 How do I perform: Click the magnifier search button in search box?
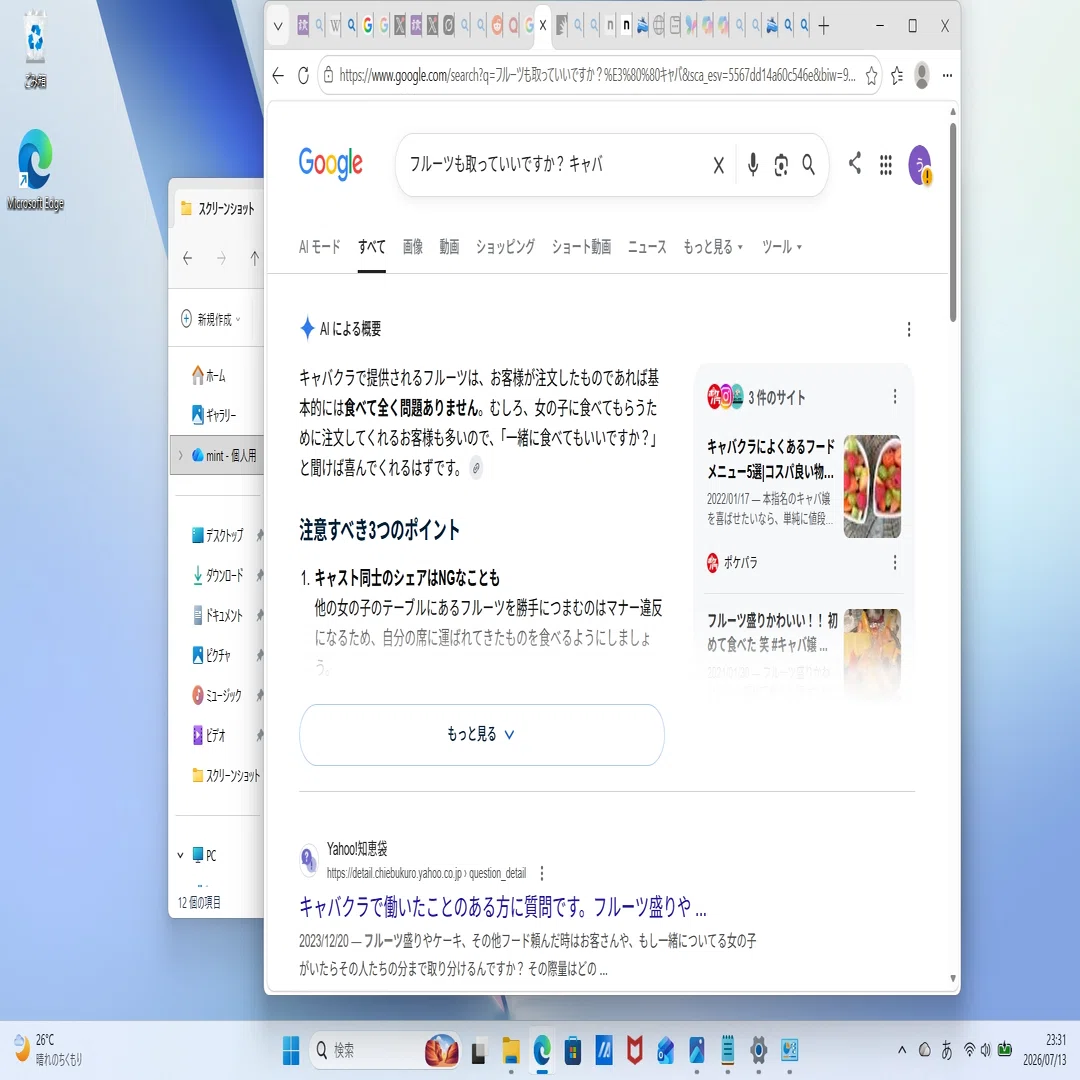click(x=808, y=165)
